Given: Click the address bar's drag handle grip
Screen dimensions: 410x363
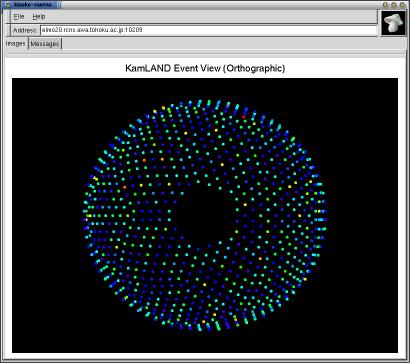Looking at the screenshot, I should point(8,30).
